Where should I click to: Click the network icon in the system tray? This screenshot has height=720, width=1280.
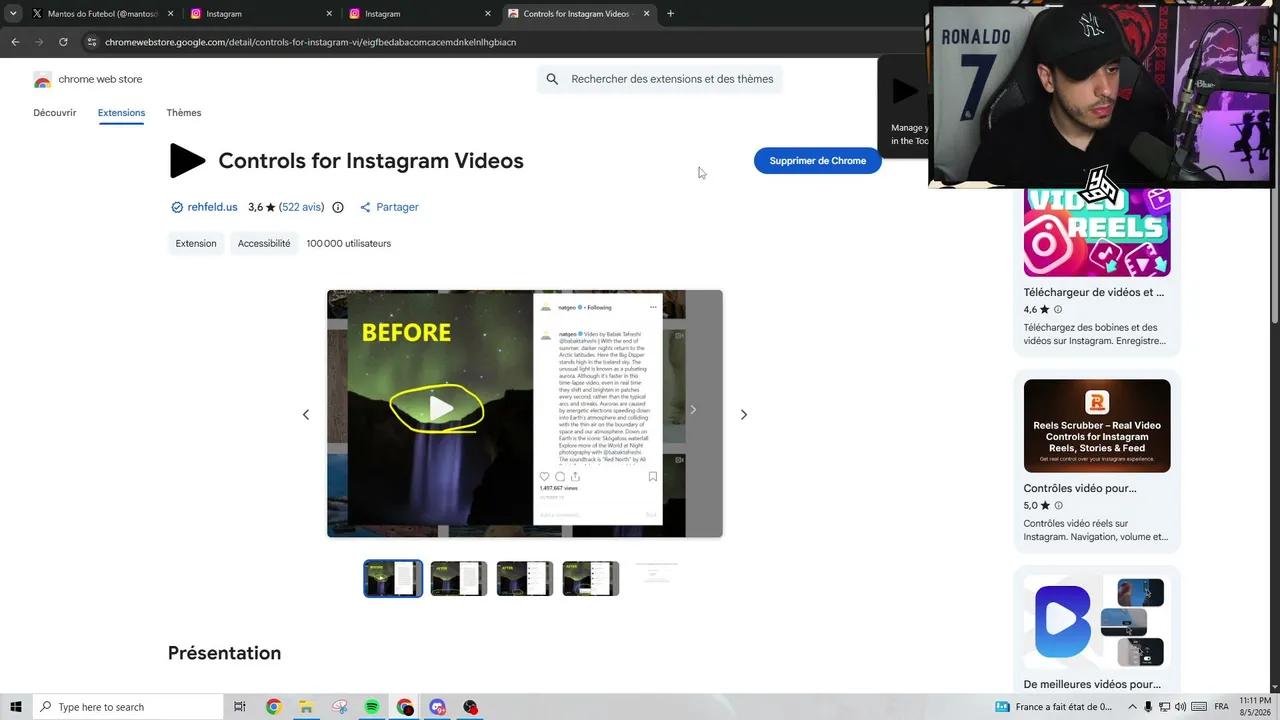pos(1164,707)
